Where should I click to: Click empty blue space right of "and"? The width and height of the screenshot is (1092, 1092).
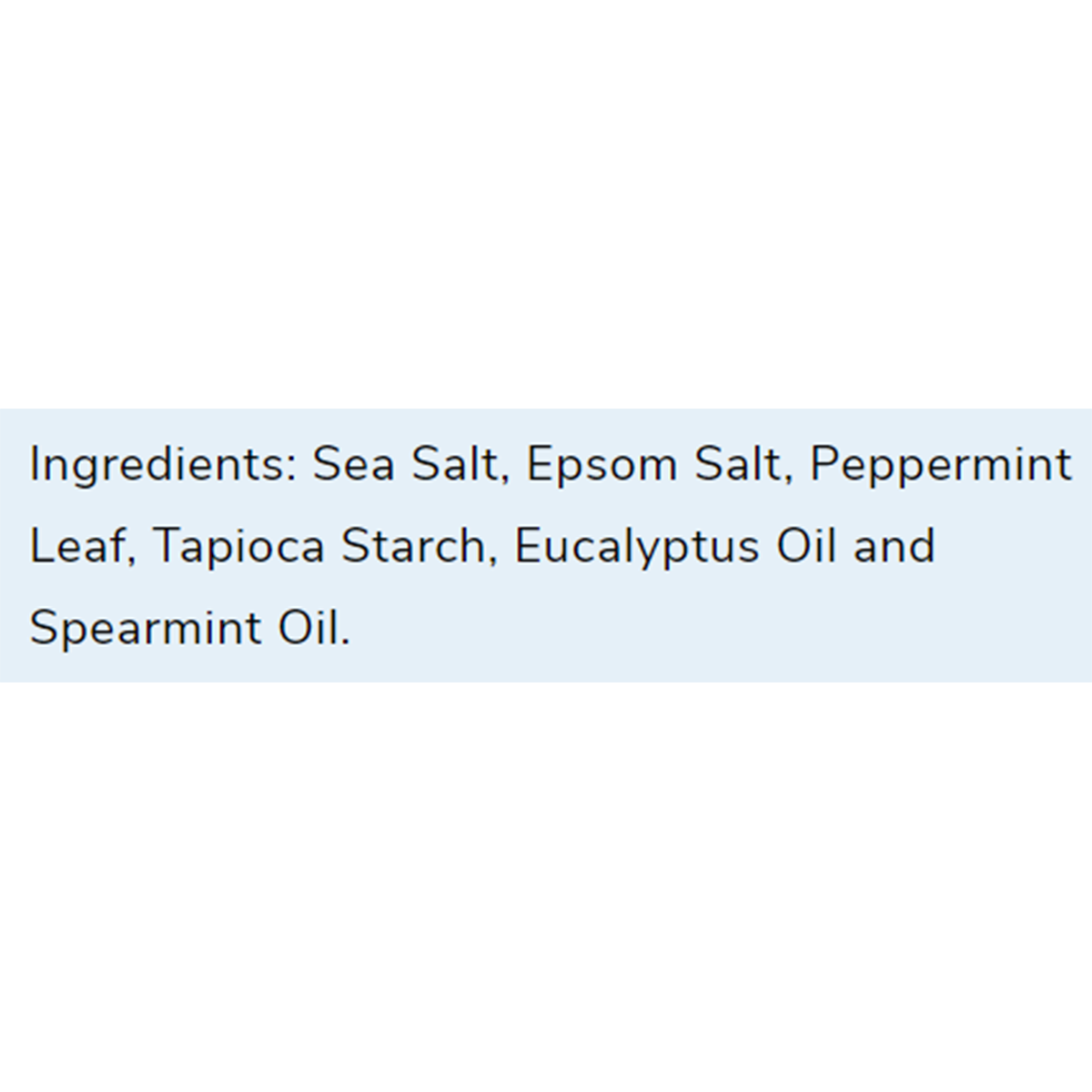1010,546
